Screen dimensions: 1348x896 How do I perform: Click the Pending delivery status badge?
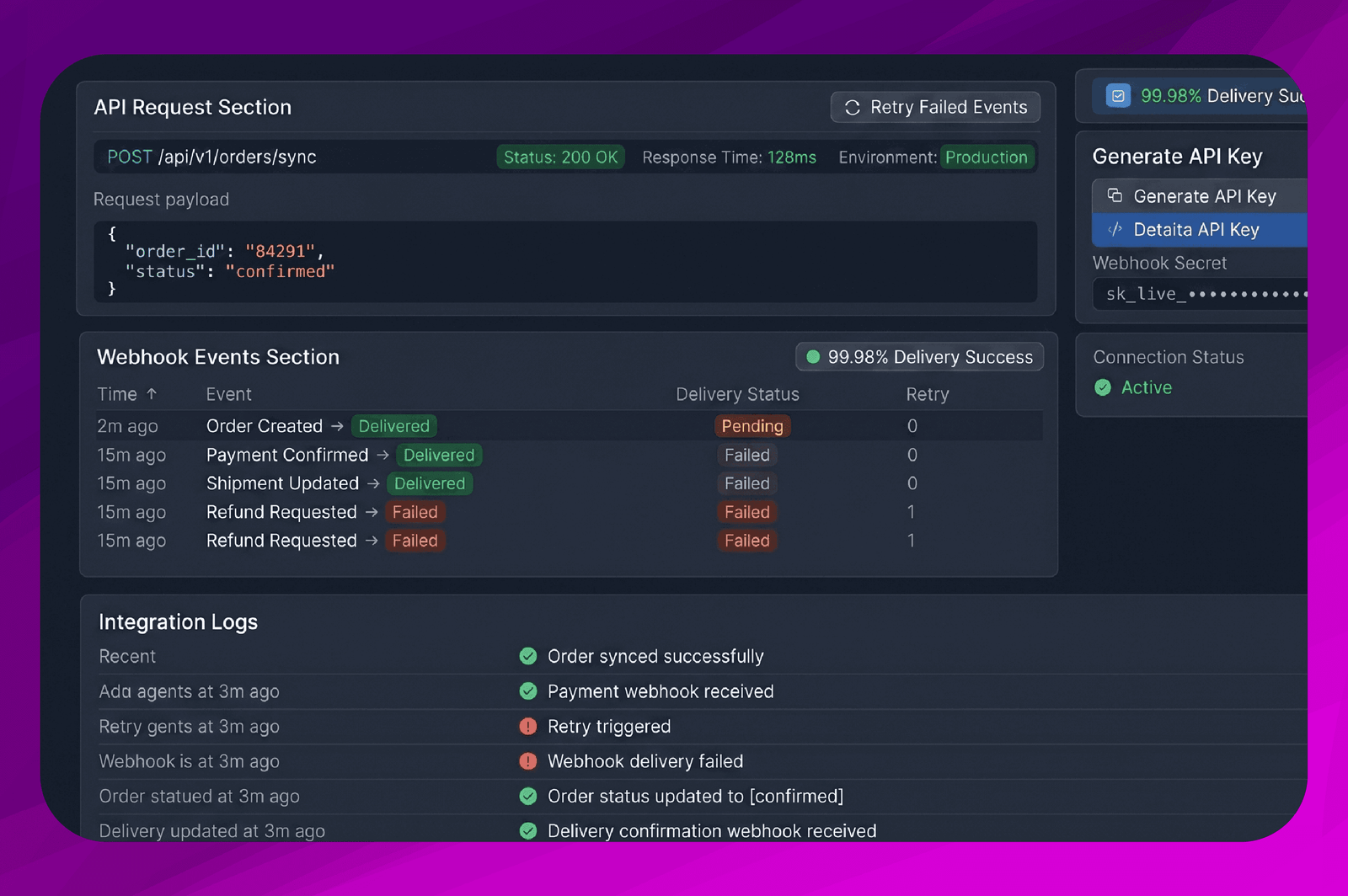[752, 426]
